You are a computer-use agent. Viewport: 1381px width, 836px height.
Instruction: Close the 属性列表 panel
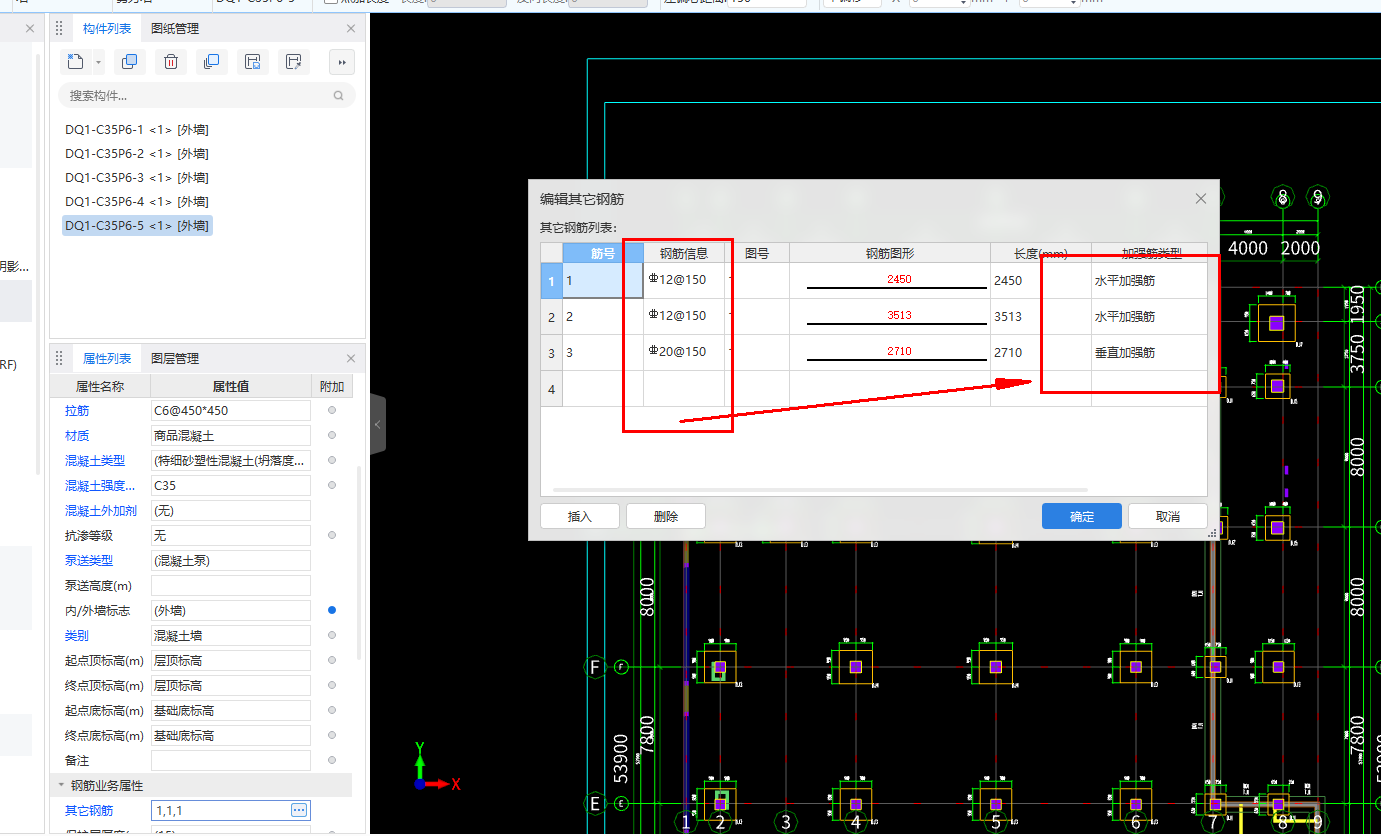pyautogui.click(x=351, y=358)
